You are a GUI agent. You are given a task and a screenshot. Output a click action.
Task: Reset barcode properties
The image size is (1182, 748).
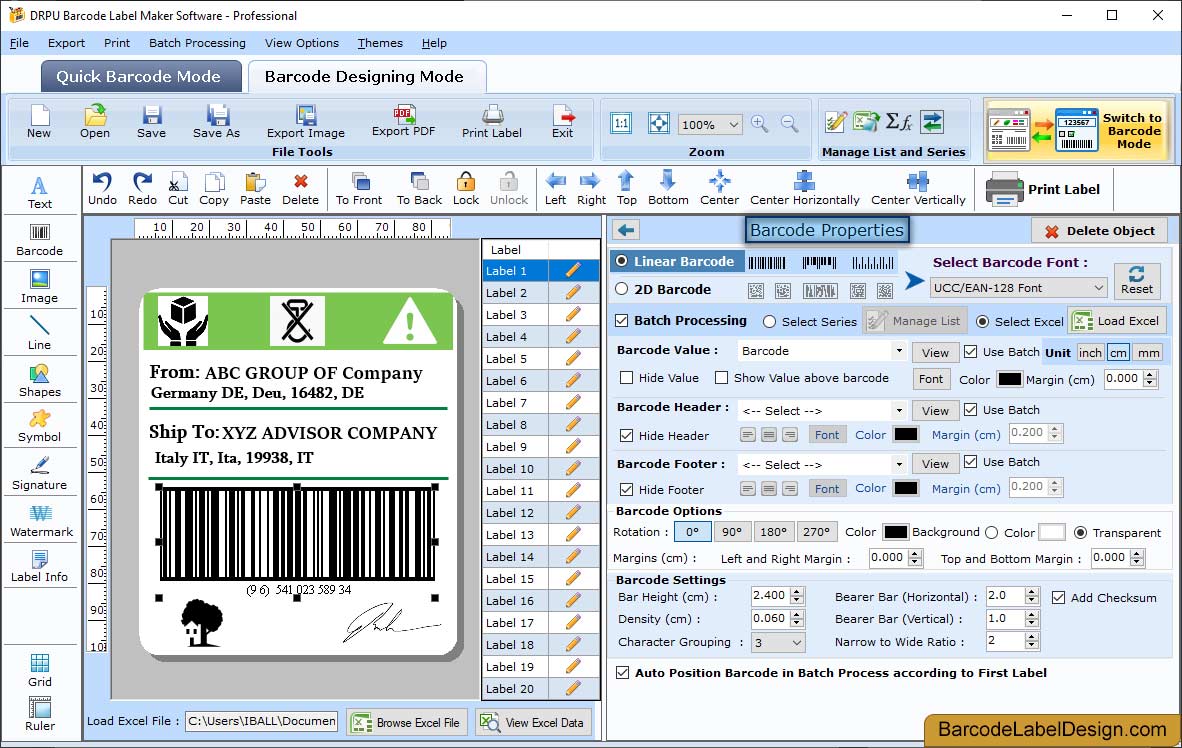coord(1137,280)
